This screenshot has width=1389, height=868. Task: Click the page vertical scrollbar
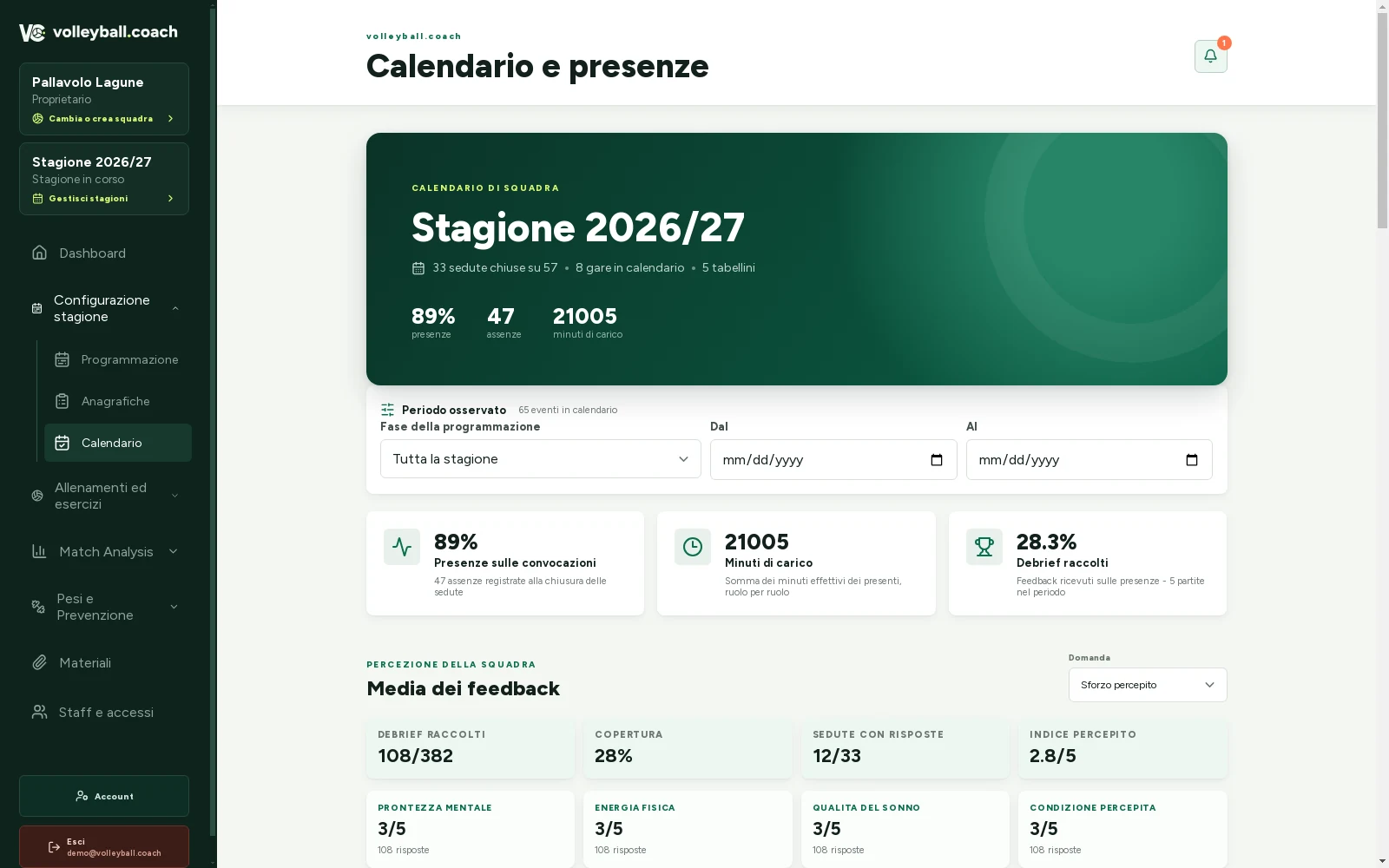click(x=1382, y=122)
